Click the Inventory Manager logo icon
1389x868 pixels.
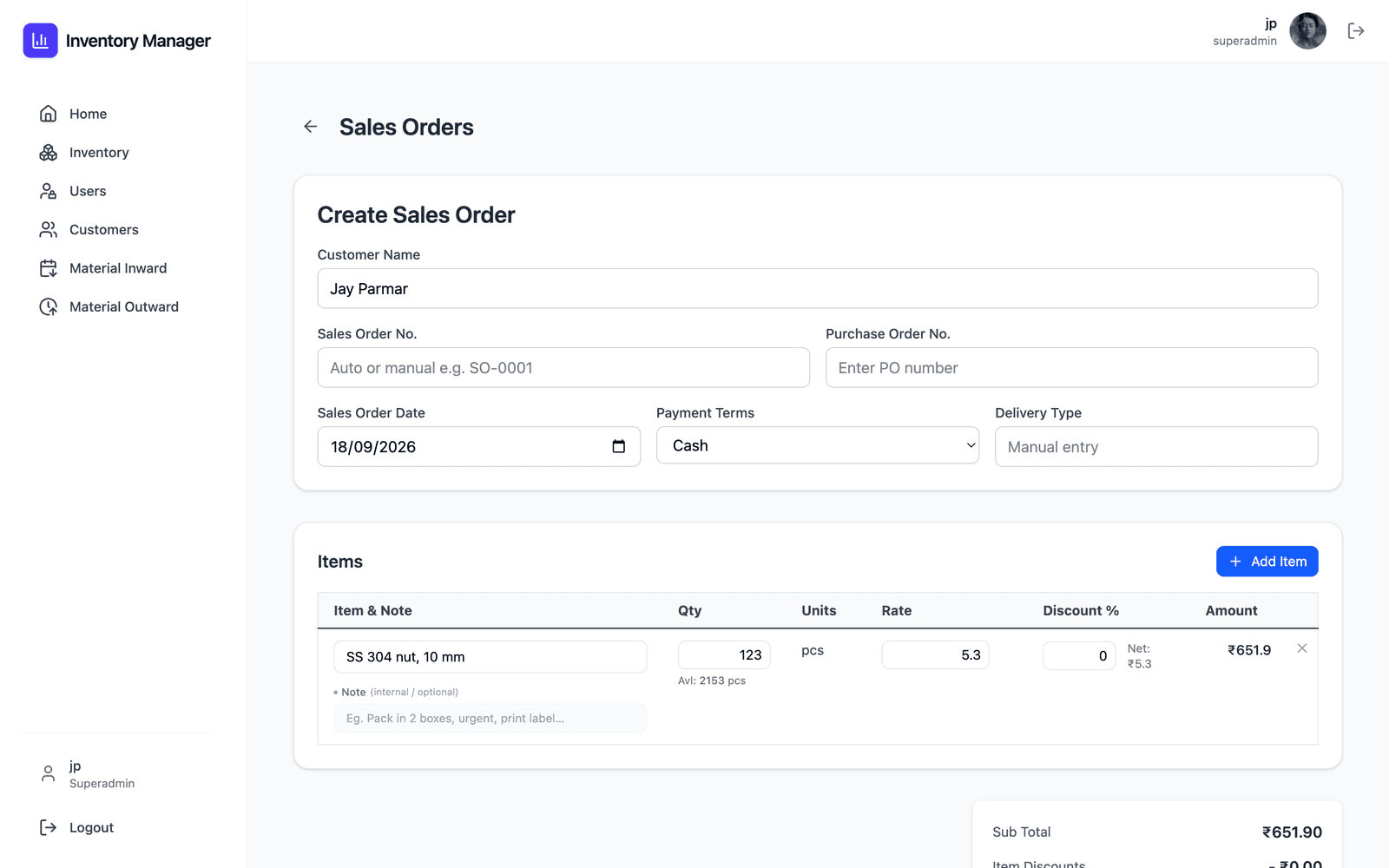(40, 41)
